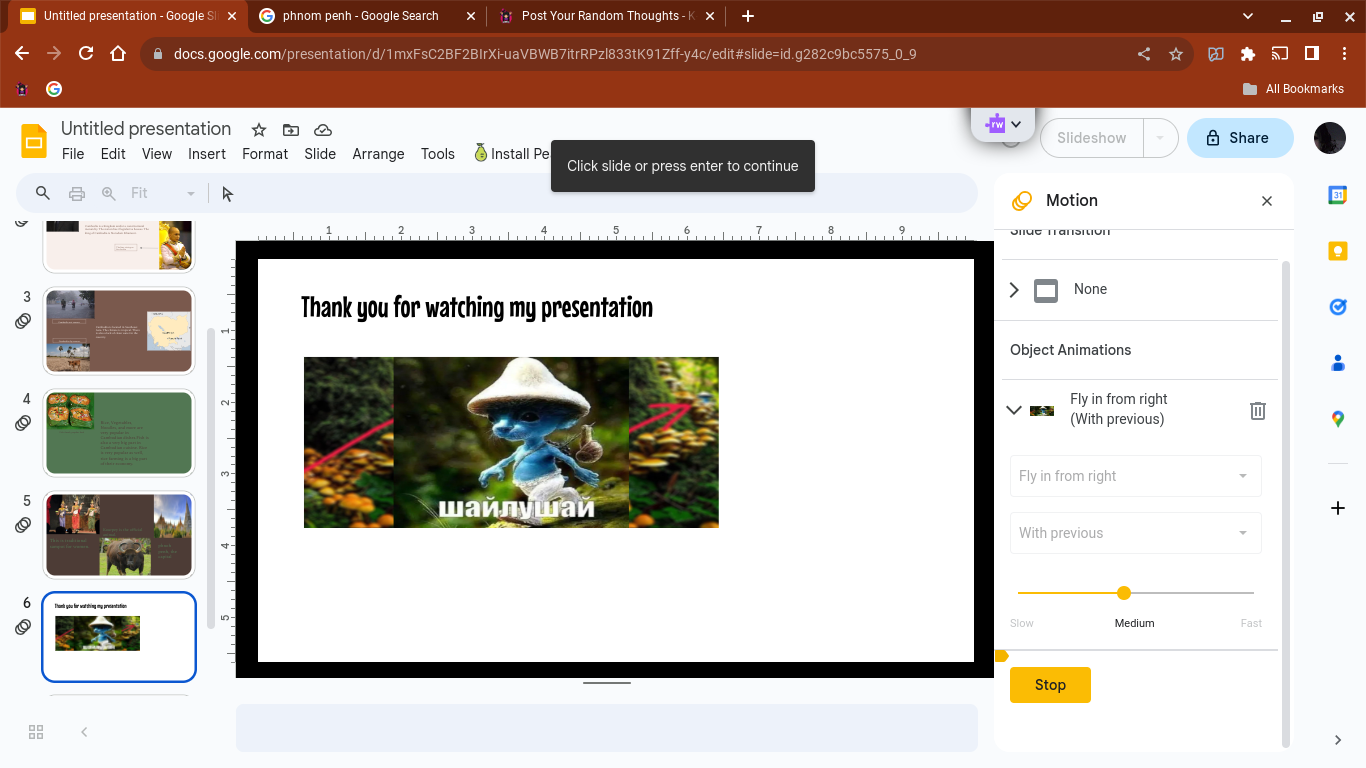Bookmark this tab with star icon
This screenshot has width=1366, height=768.
pos(1176,54)
